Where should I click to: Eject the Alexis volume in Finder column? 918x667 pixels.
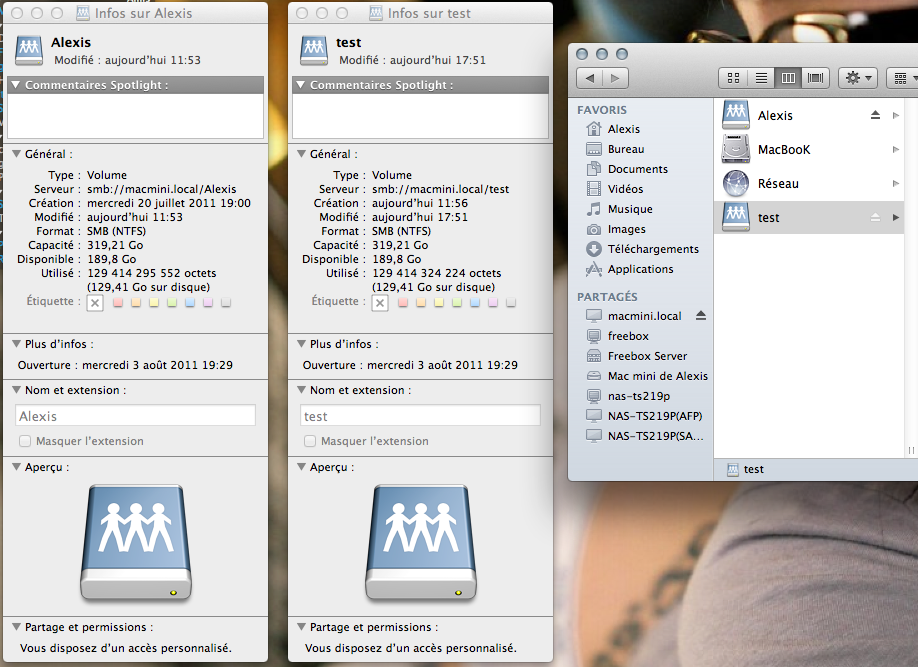coord(875,115)
